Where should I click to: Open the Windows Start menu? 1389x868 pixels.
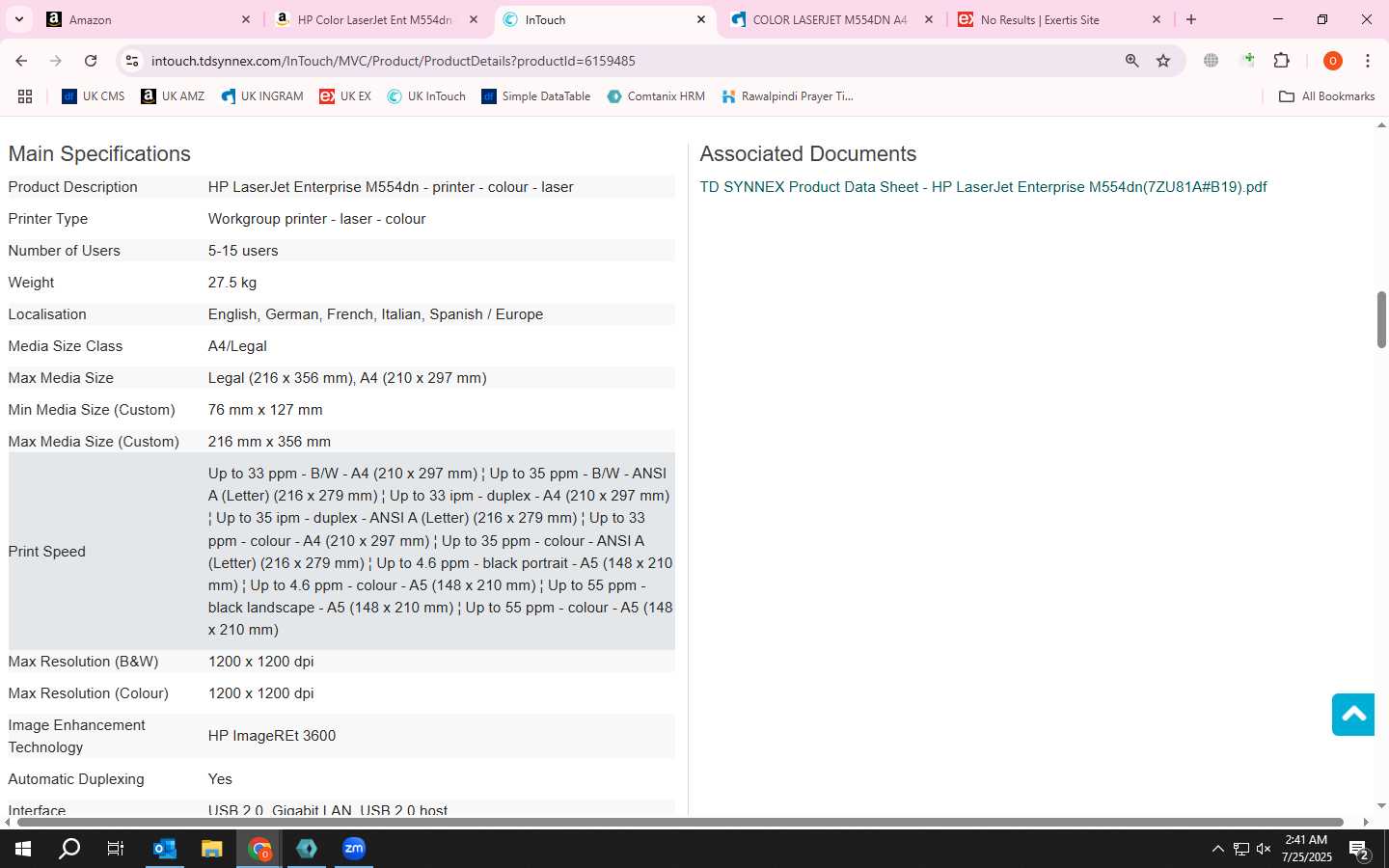[x=23, y=849]
